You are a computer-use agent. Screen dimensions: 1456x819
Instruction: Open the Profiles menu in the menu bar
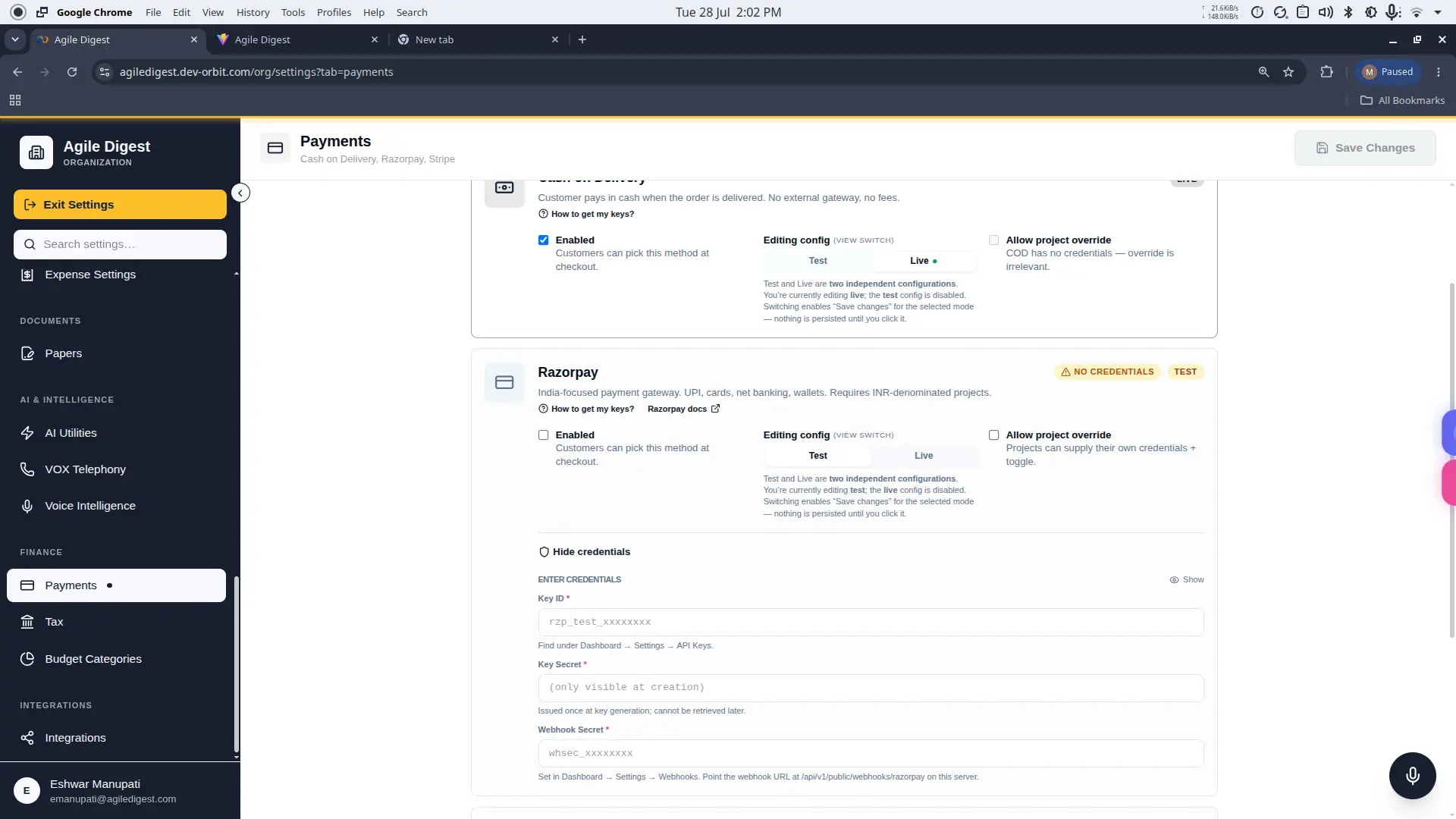(334, 12)
